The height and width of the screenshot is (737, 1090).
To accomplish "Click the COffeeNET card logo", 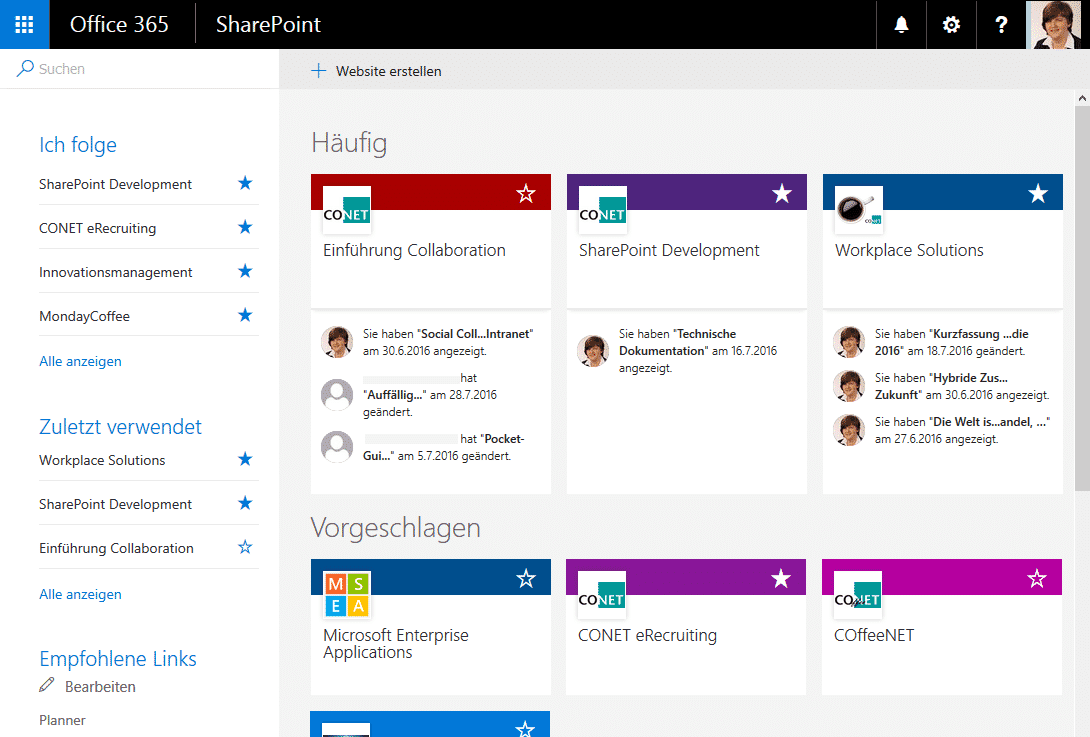I will coord(858,594).
